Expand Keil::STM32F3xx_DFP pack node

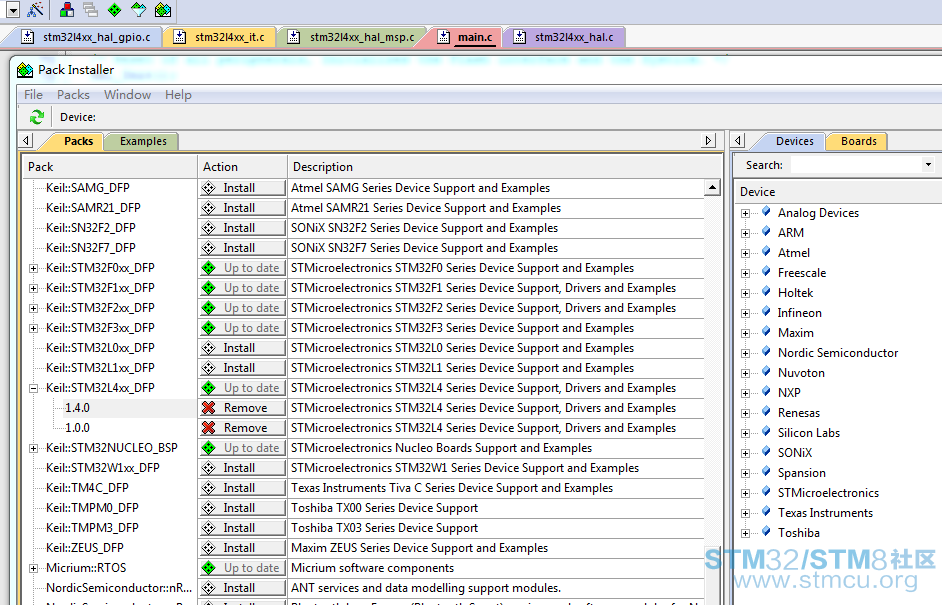[34, 328]
